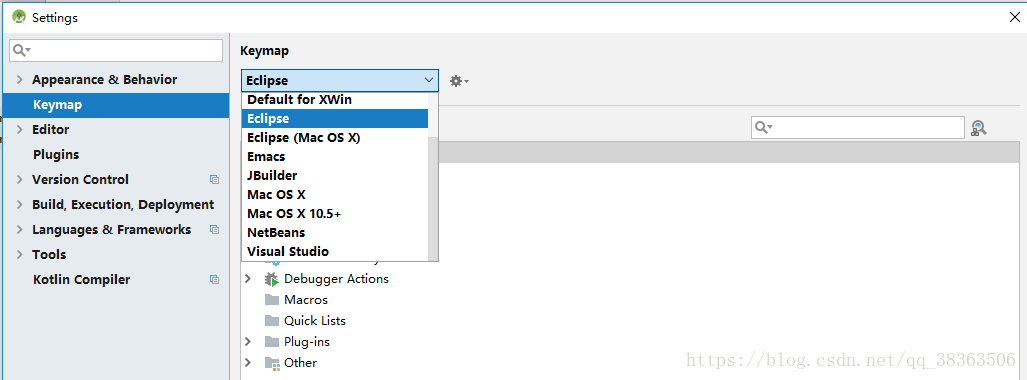Focus the settings search field

[x=116, y=50]
